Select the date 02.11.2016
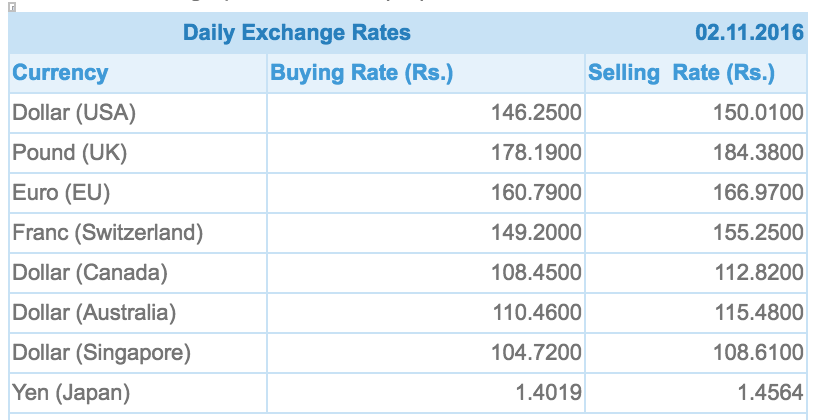Viewport: 824px width, 420px height. tap(749, 33)
